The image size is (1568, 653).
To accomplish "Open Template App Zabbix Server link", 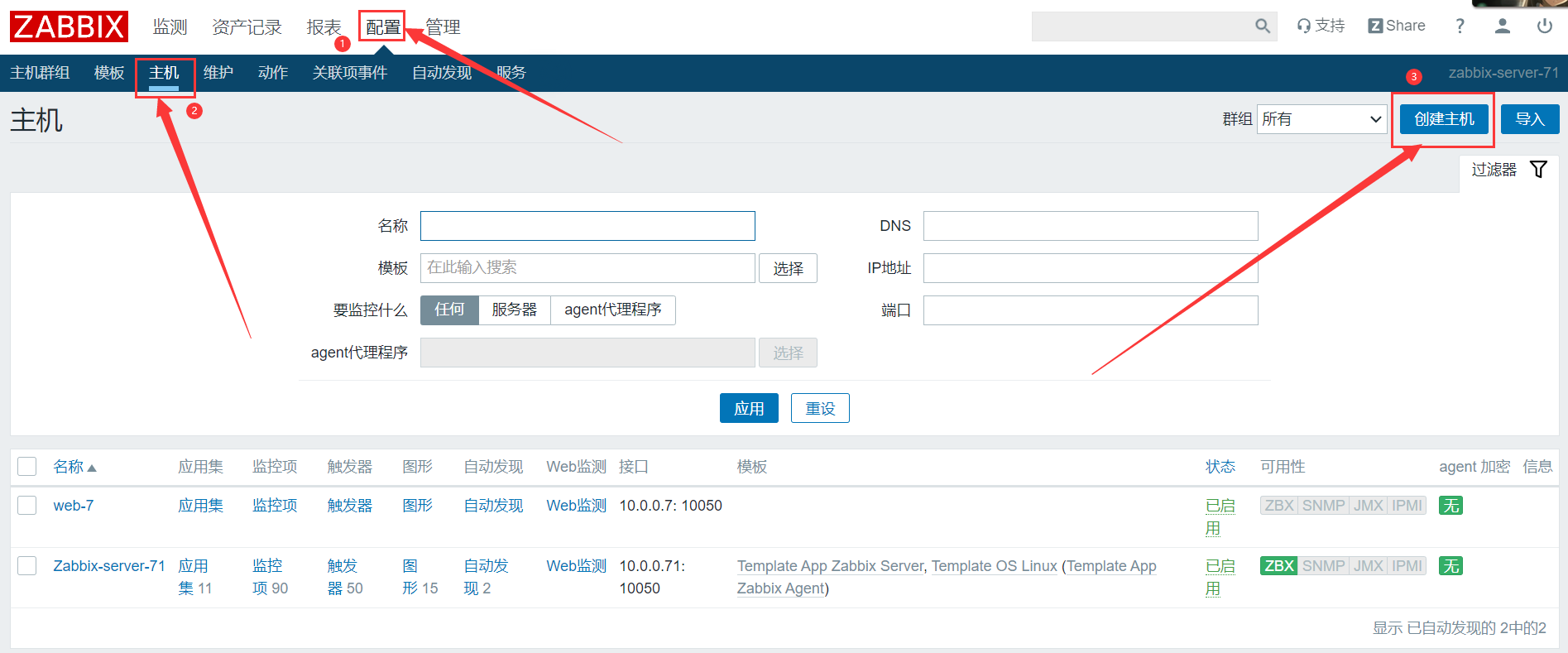I will (830, 566).
